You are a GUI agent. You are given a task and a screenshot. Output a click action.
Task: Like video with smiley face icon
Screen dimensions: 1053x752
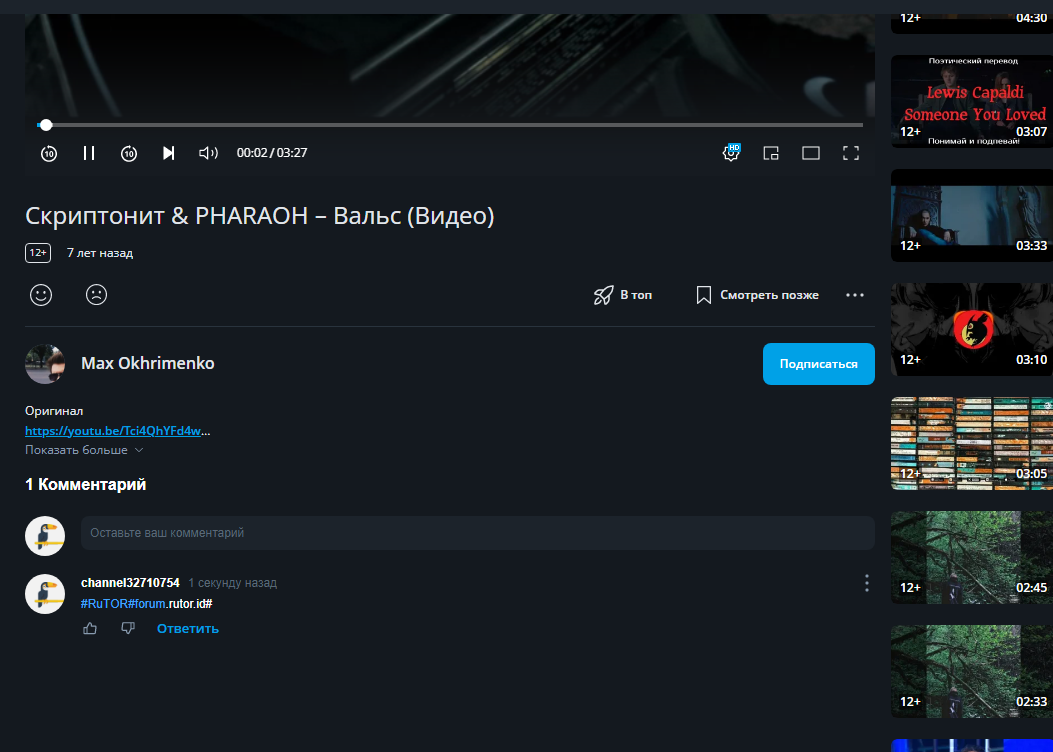[41, 295]
